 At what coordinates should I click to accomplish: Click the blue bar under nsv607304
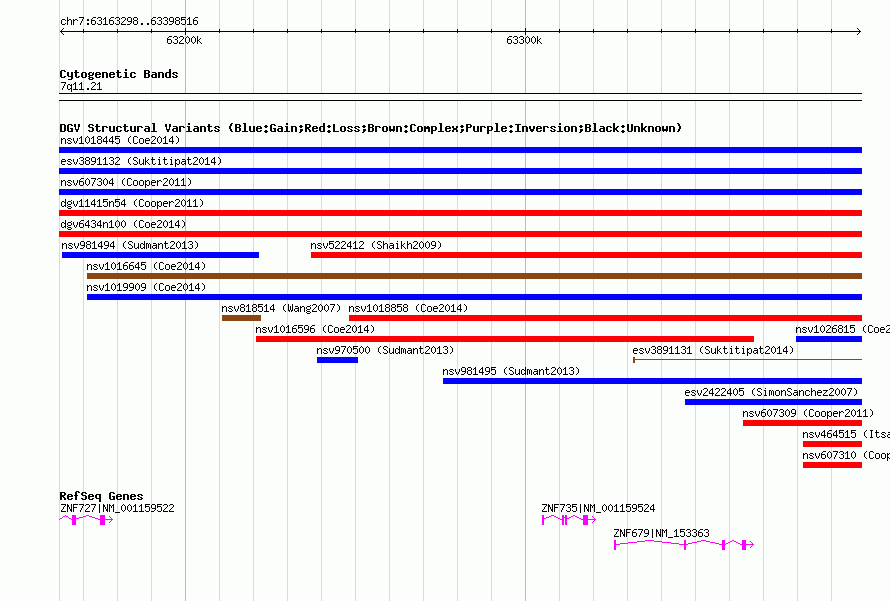[x=460, y=192]
